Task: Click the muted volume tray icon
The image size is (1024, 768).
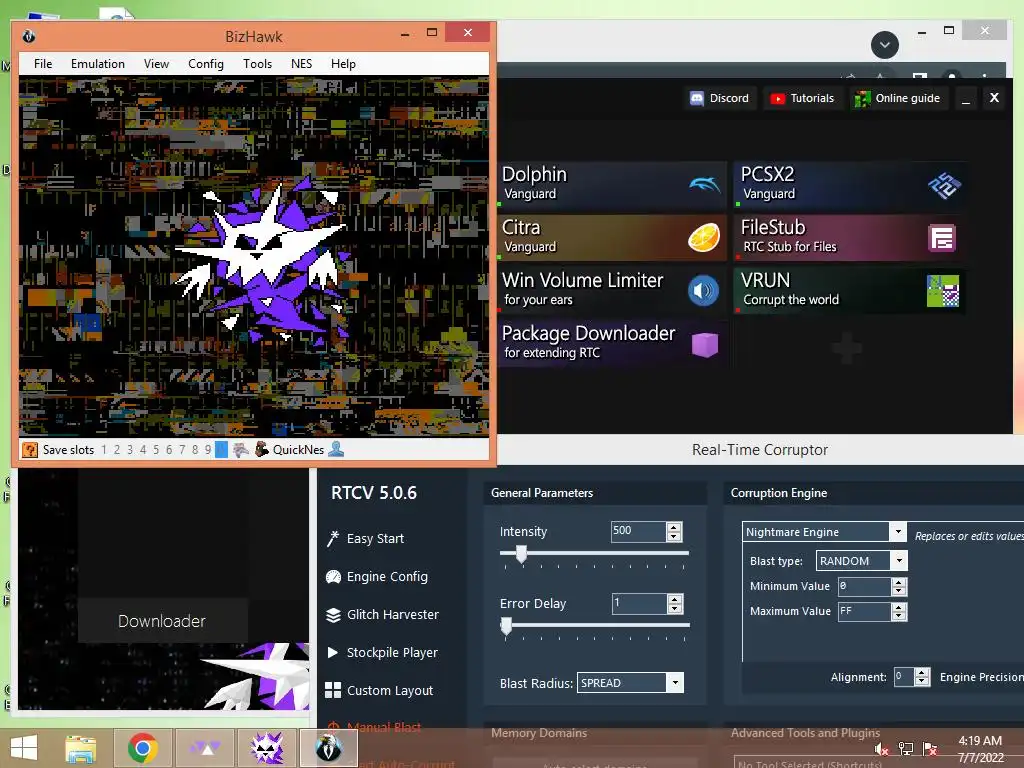Action: click(x=882, y=749)
